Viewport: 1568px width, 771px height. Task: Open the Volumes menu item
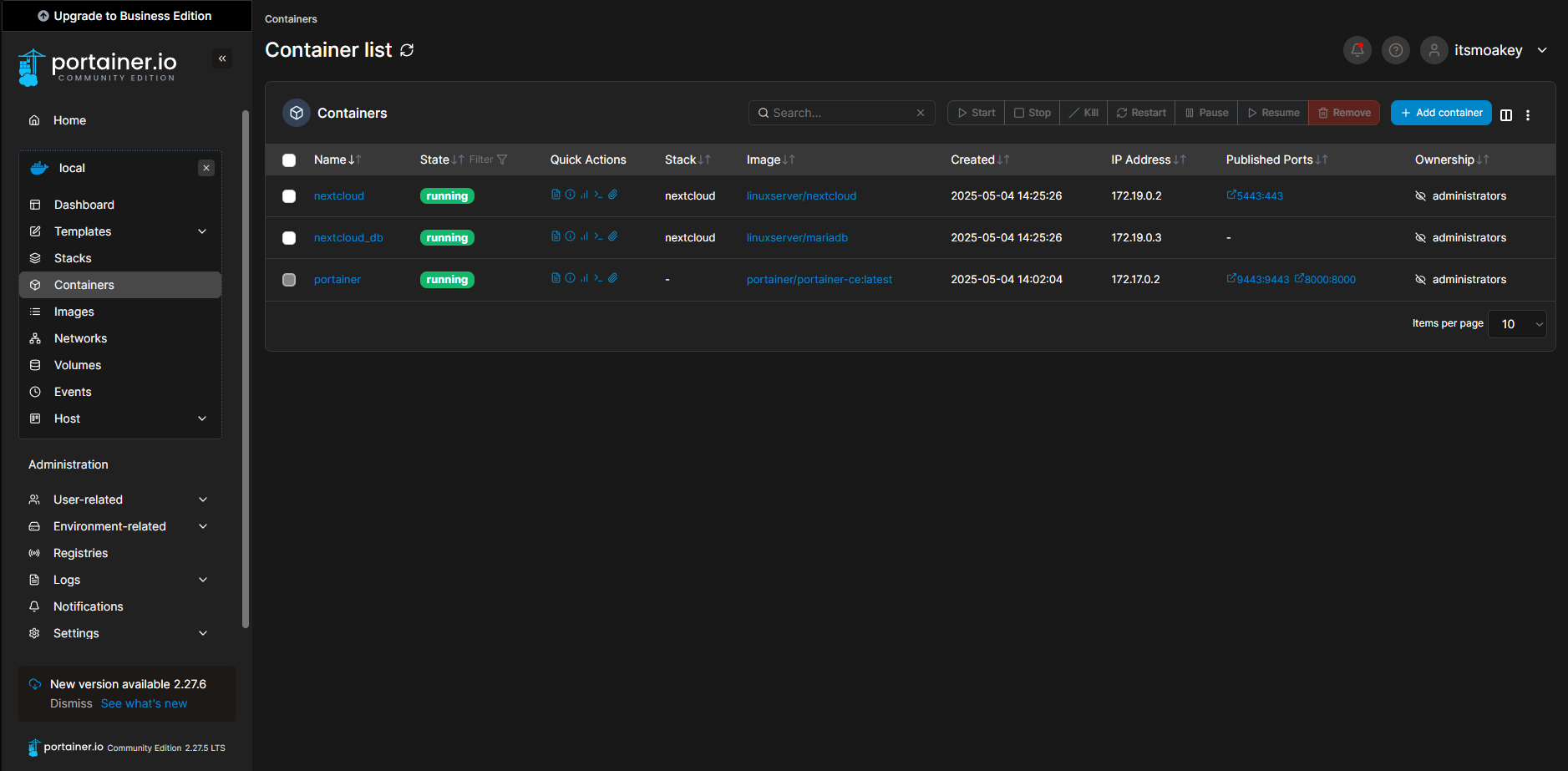[x=78, y=365]
